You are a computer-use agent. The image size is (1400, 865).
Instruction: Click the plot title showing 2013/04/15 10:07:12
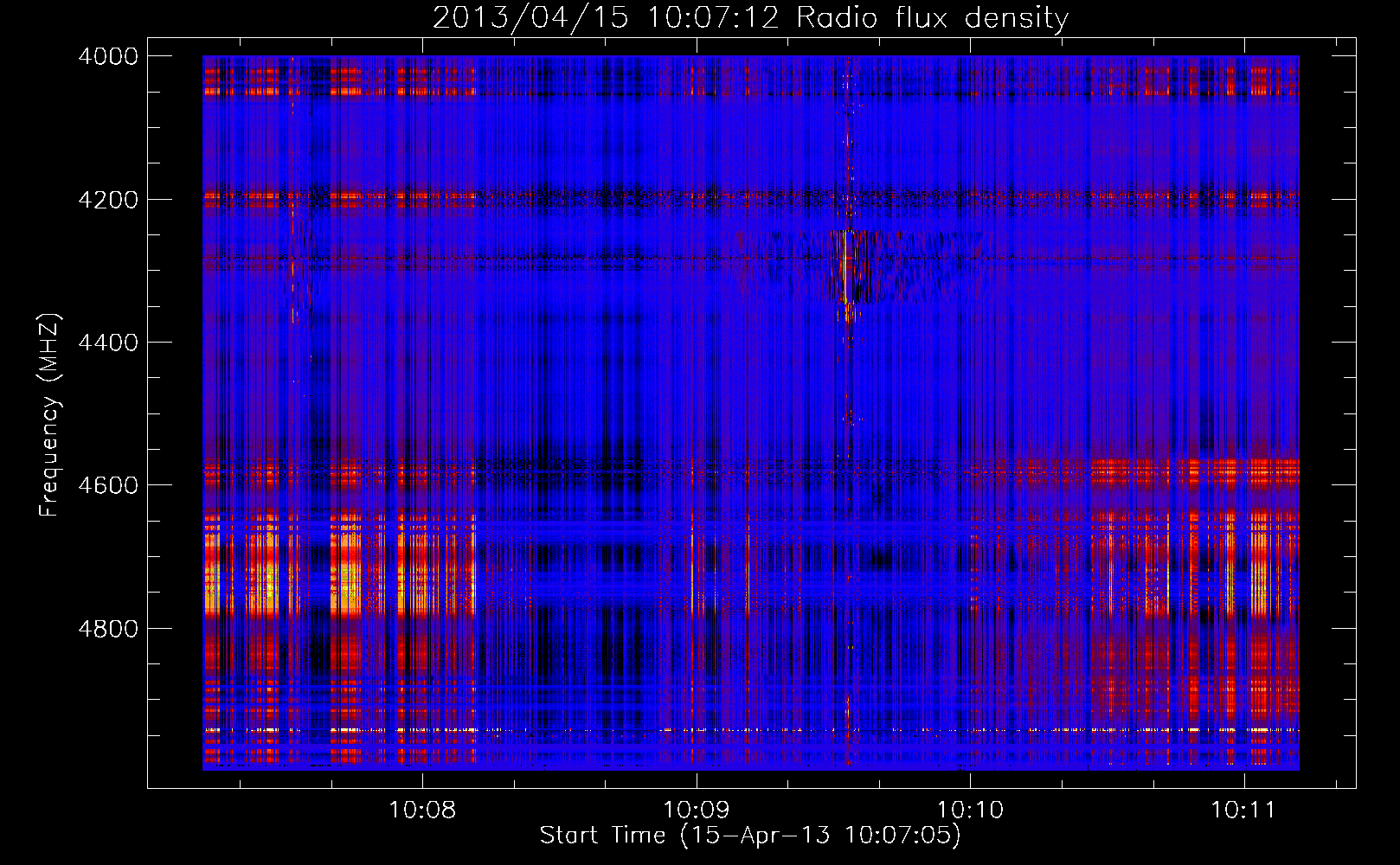click(x=750, y=17)
